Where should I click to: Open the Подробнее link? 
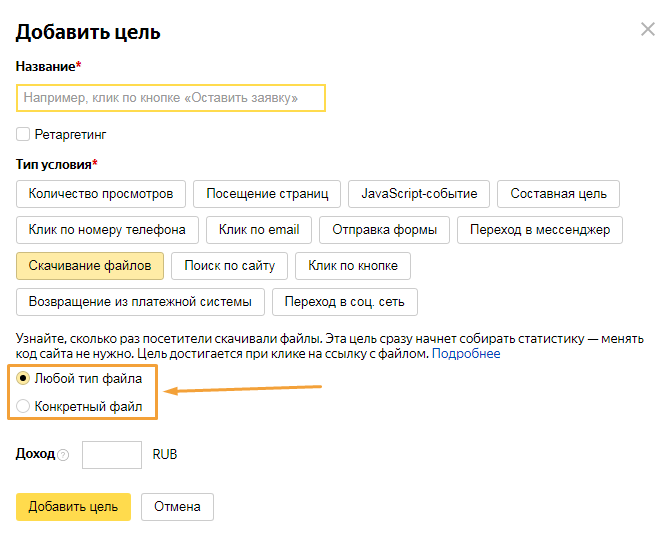(466, 354)
